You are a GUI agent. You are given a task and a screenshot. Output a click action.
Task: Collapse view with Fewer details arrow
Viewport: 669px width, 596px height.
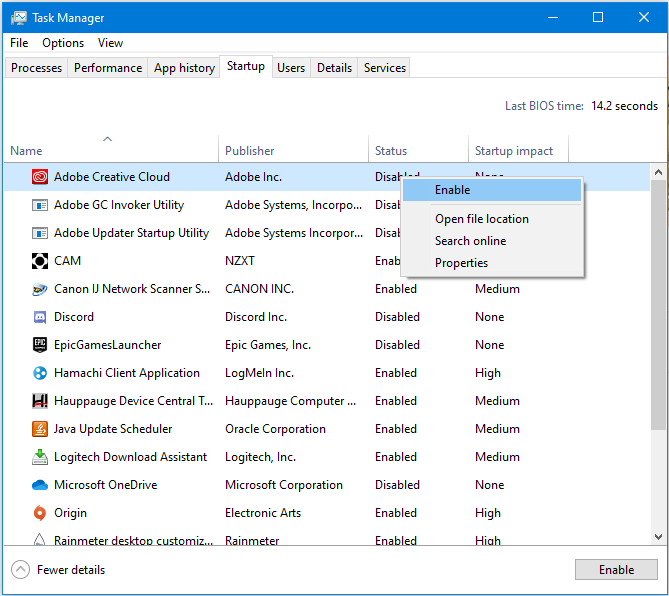click(21, 570)
